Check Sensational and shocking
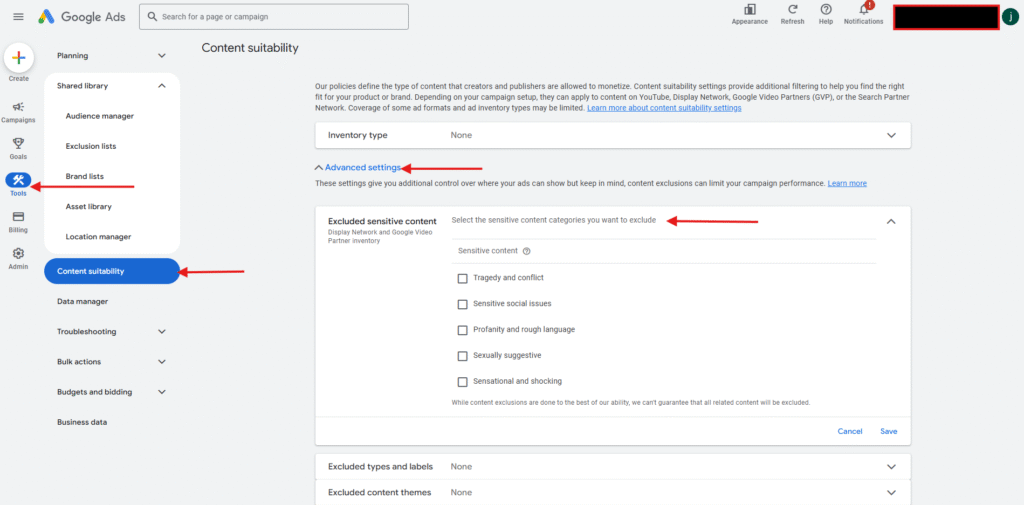 pyautogui.click(x=462, y=382)
